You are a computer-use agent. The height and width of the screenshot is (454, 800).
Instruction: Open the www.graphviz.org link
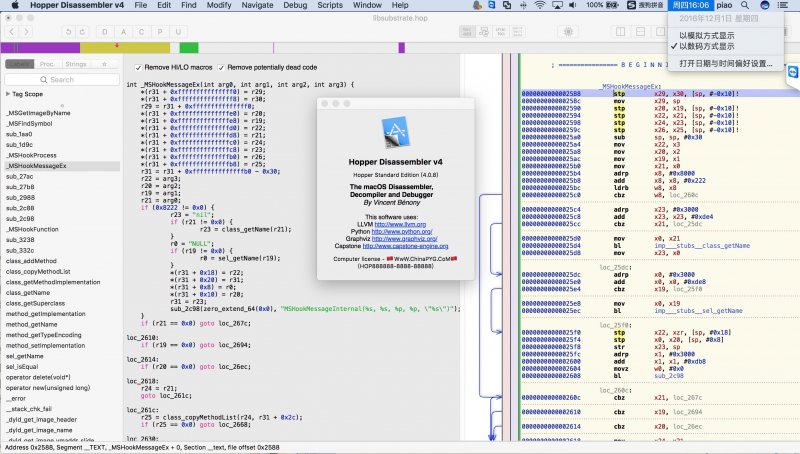point(405,239)
